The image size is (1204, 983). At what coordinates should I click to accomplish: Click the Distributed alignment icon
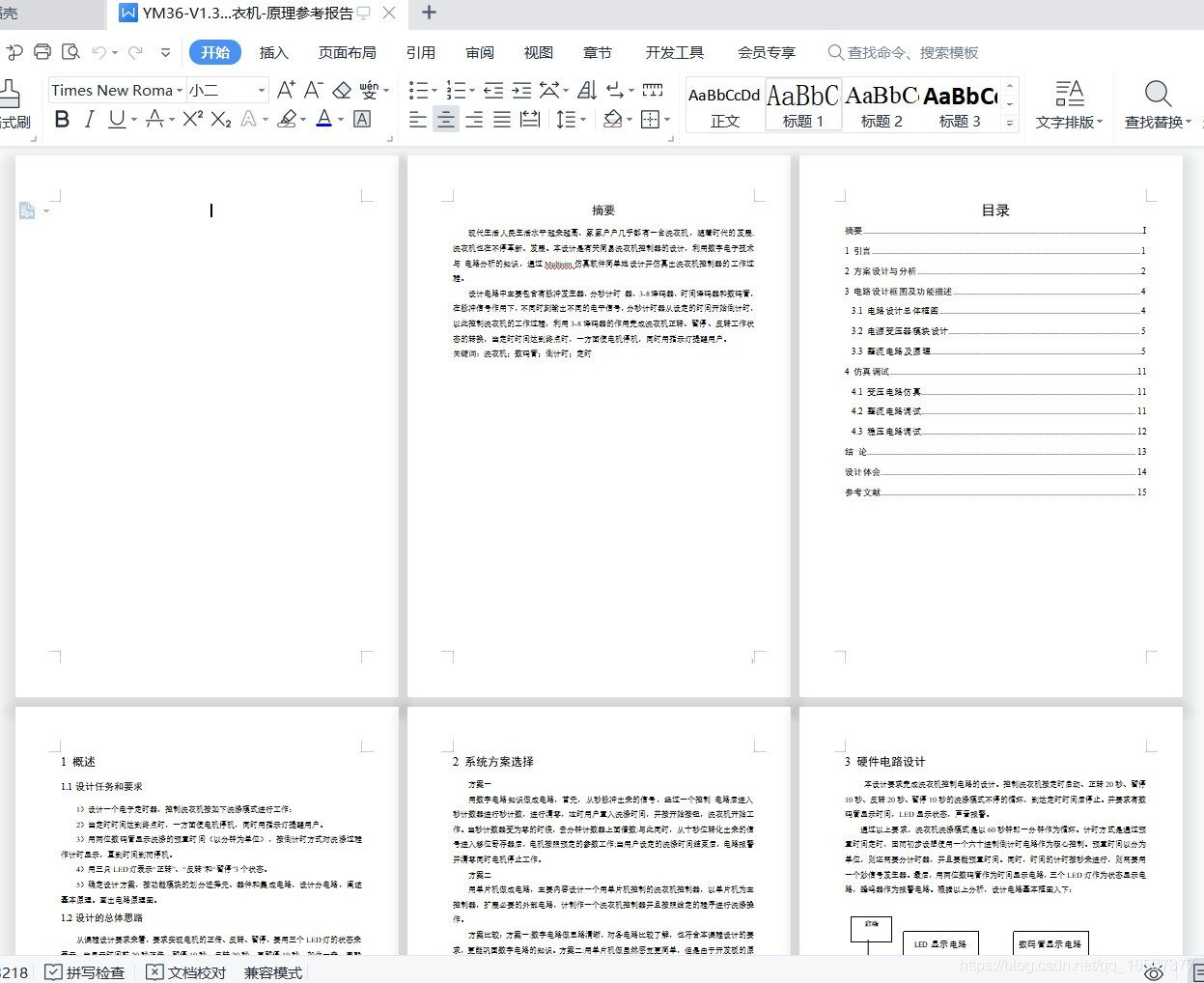pos(530,119)
